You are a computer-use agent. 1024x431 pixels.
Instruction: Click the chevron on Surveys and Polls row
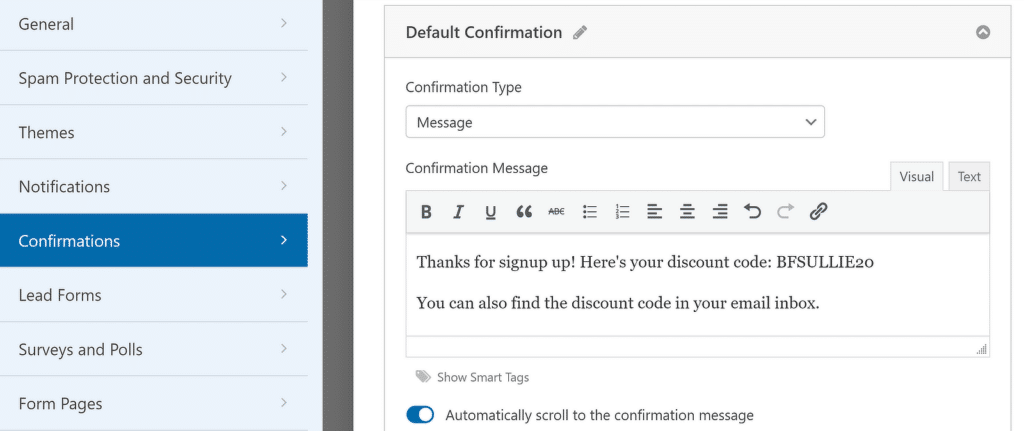(x=283, y=348)
